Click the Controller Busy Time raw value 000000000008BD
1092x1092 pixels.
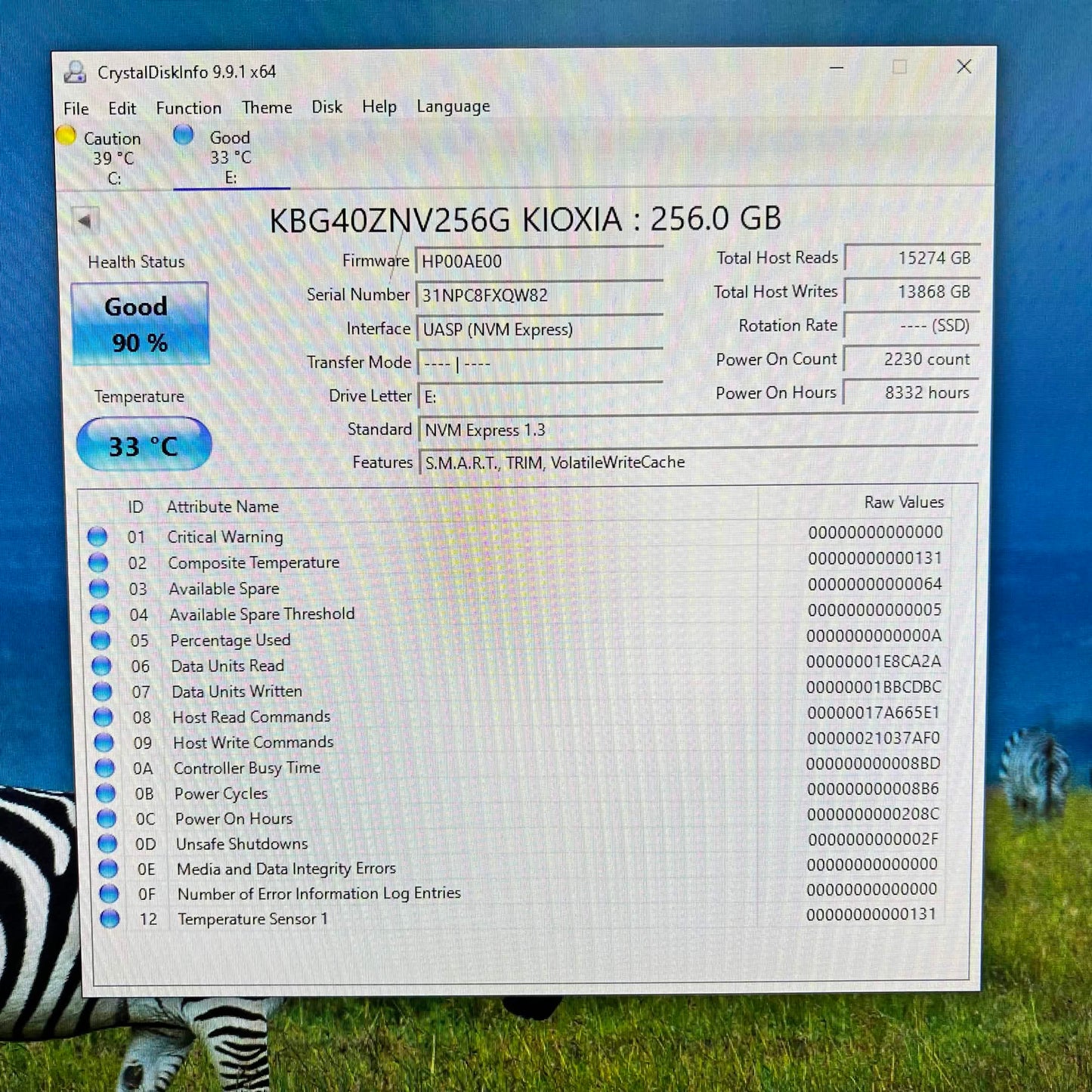[x=873, y=763]
